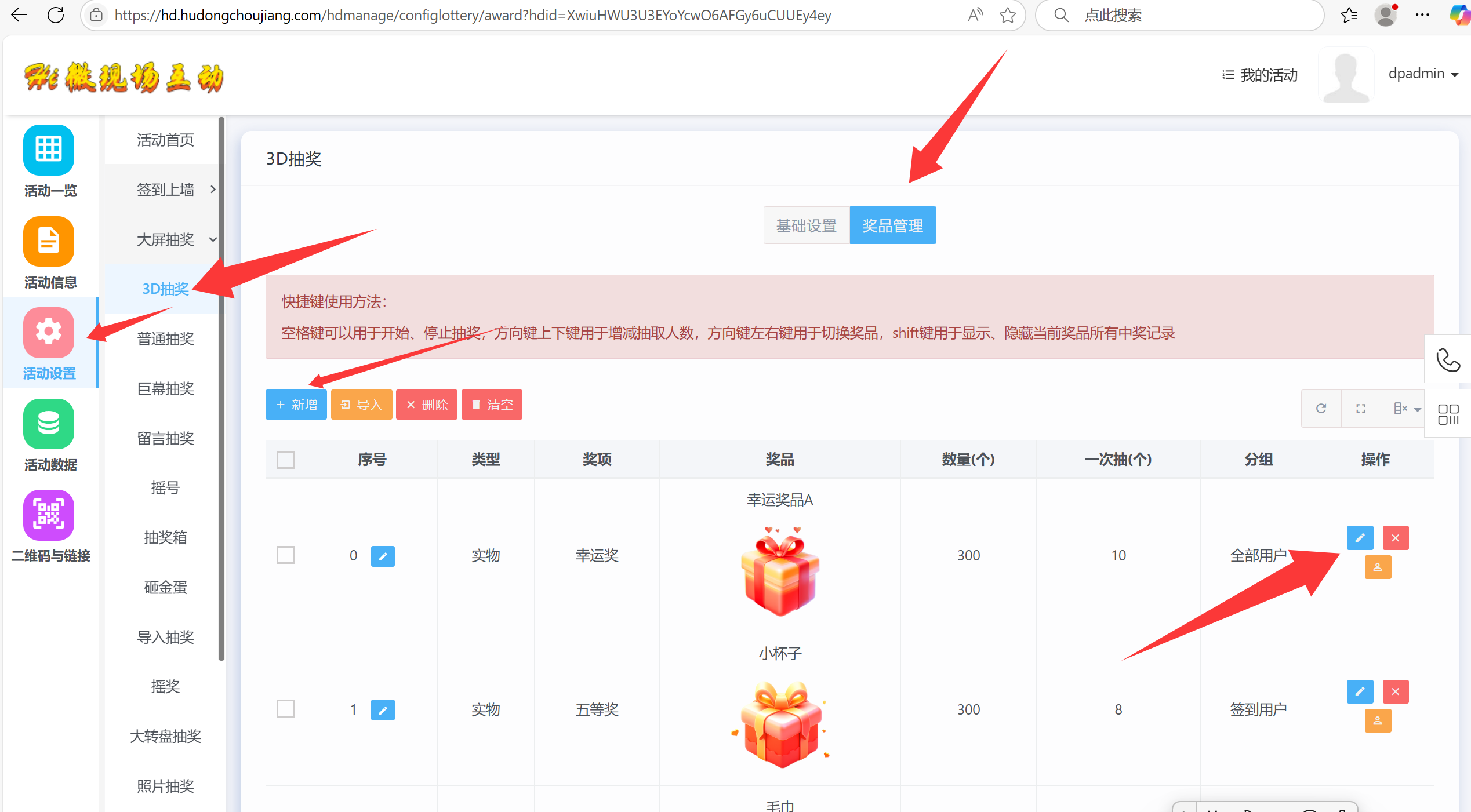
Task: Click the red delete button for 小杯子 row
Action: [1395, 691]
